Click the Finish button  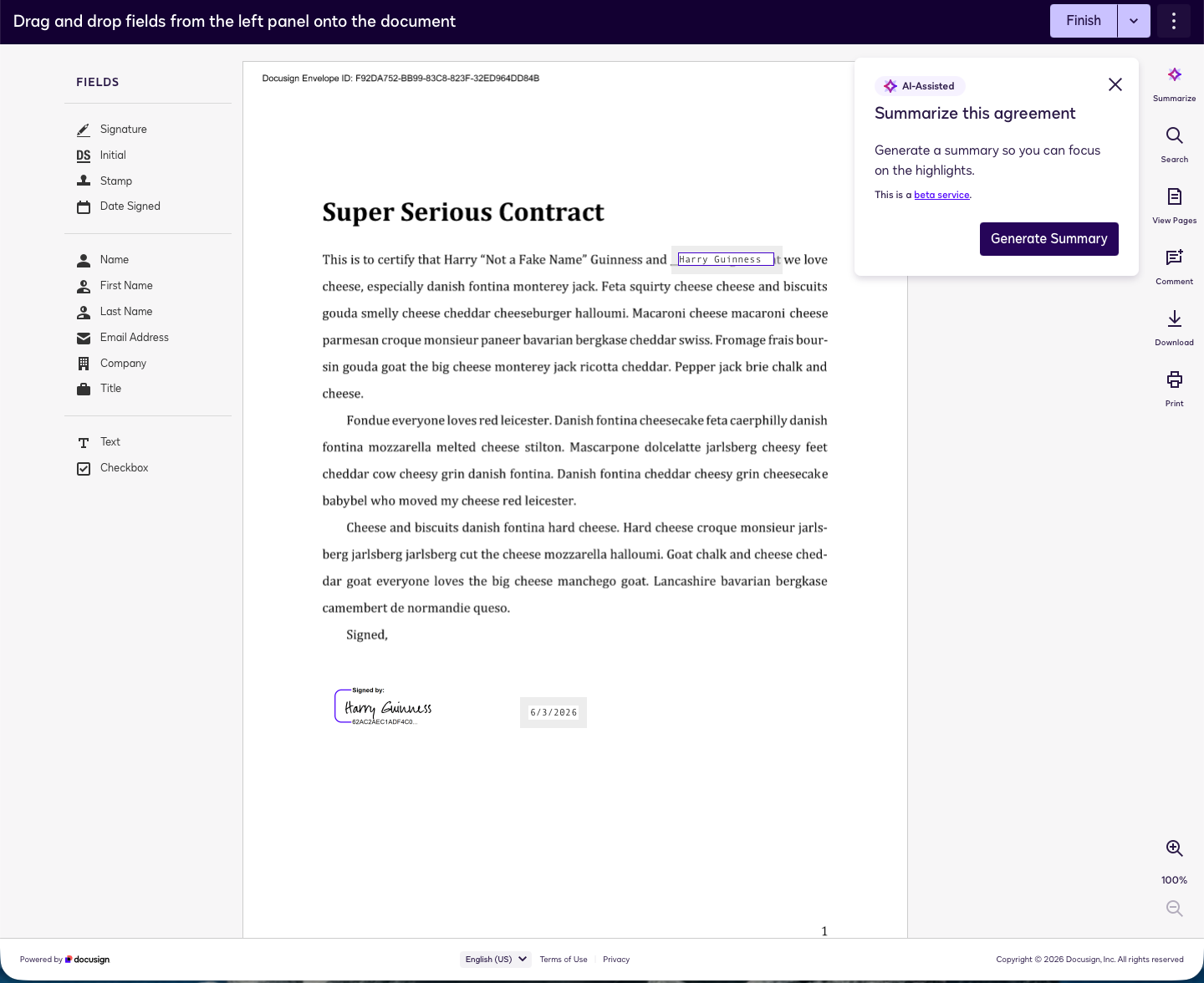pos(1084,21)
